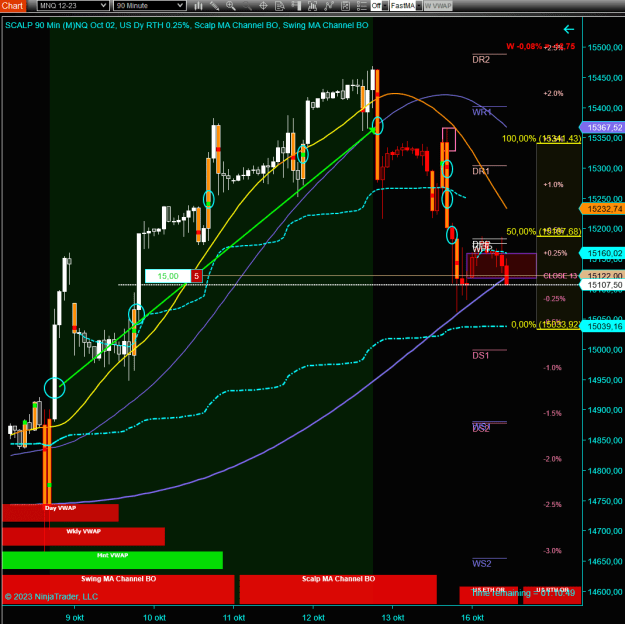625x624 pixels.
Task: Click the zoom out magnifier icon
Action: tap(247, 6)
